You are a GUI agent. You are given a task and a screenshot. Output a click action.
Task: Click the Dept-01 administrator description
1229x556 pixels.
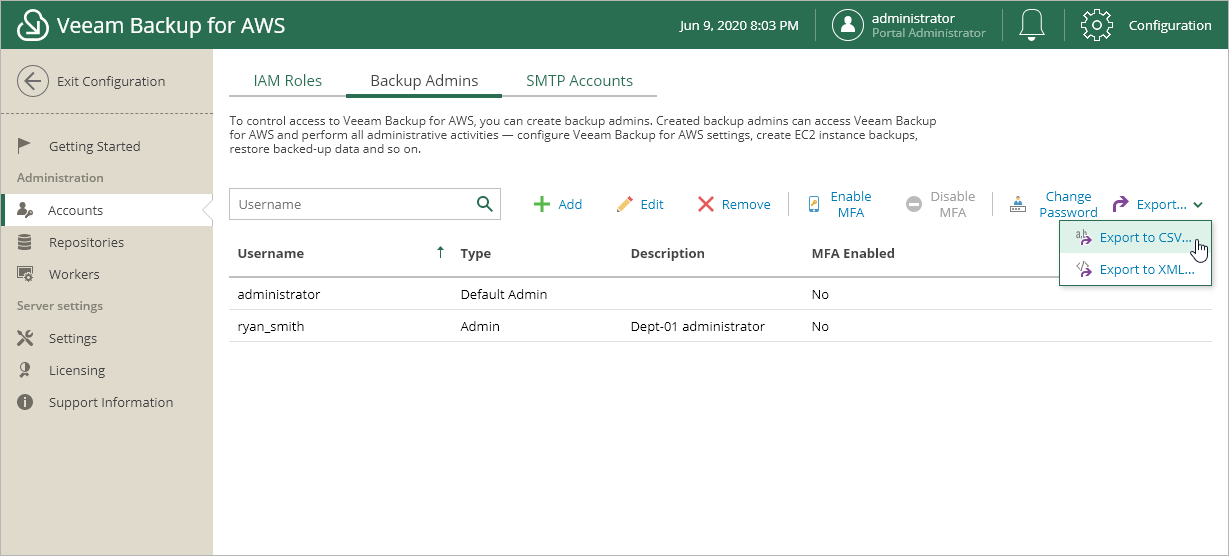tap(698, 326)
